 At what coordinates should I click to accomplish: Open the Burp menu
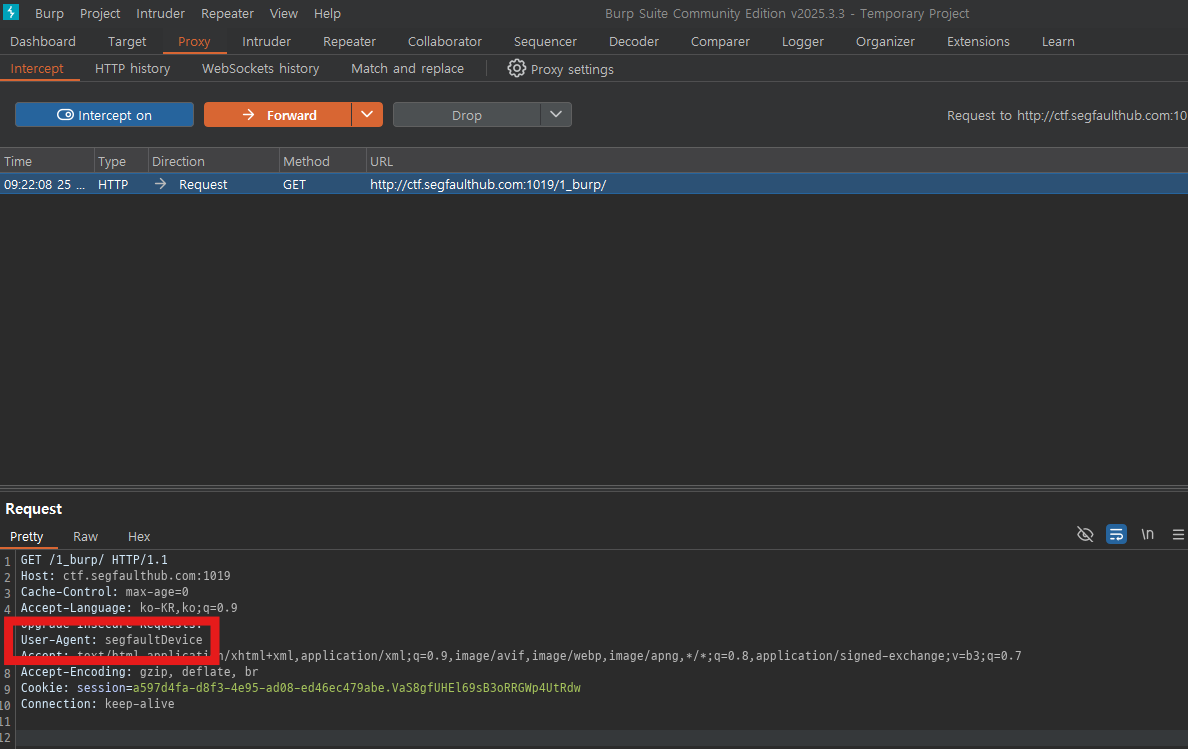pyautogui.click(x=49, y=14)
